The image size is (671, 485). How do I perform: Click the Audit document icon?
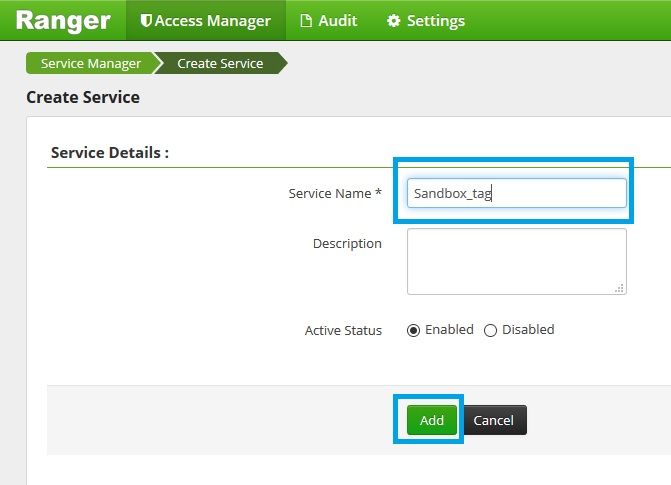pyautogui.click(x=306, y=21)
